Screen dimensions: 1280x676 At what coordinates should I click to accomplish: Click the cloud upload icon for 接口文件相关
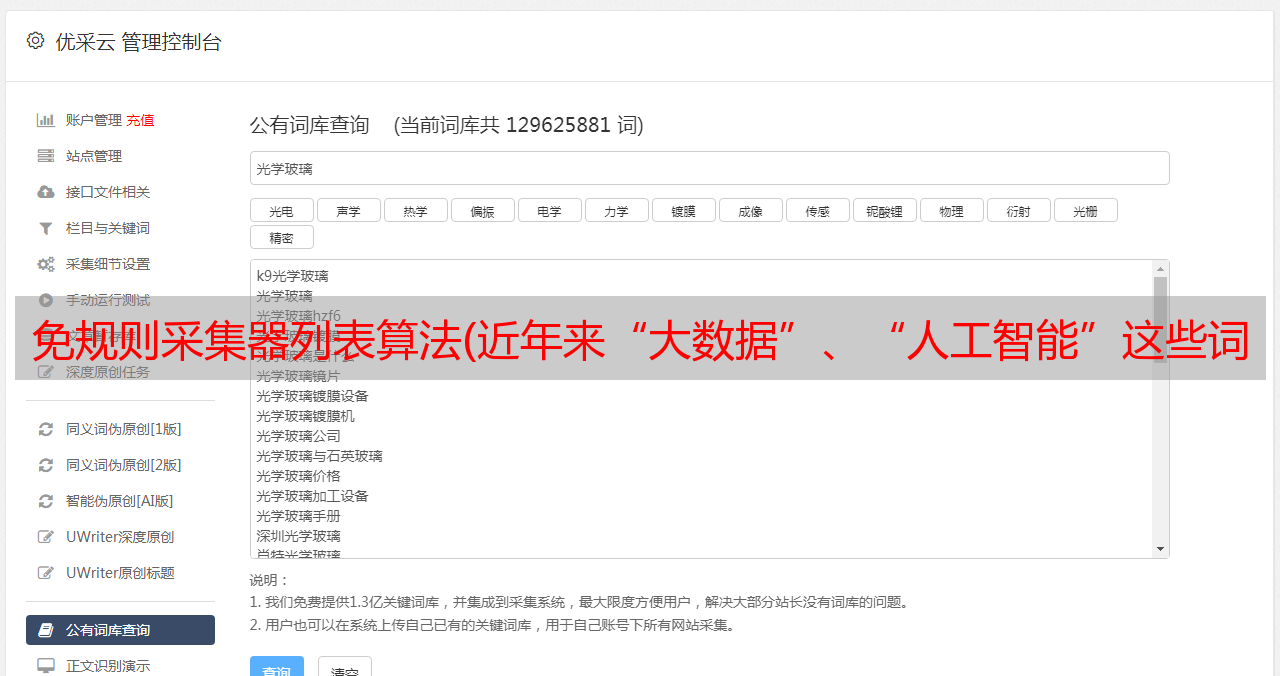point(46,192)
